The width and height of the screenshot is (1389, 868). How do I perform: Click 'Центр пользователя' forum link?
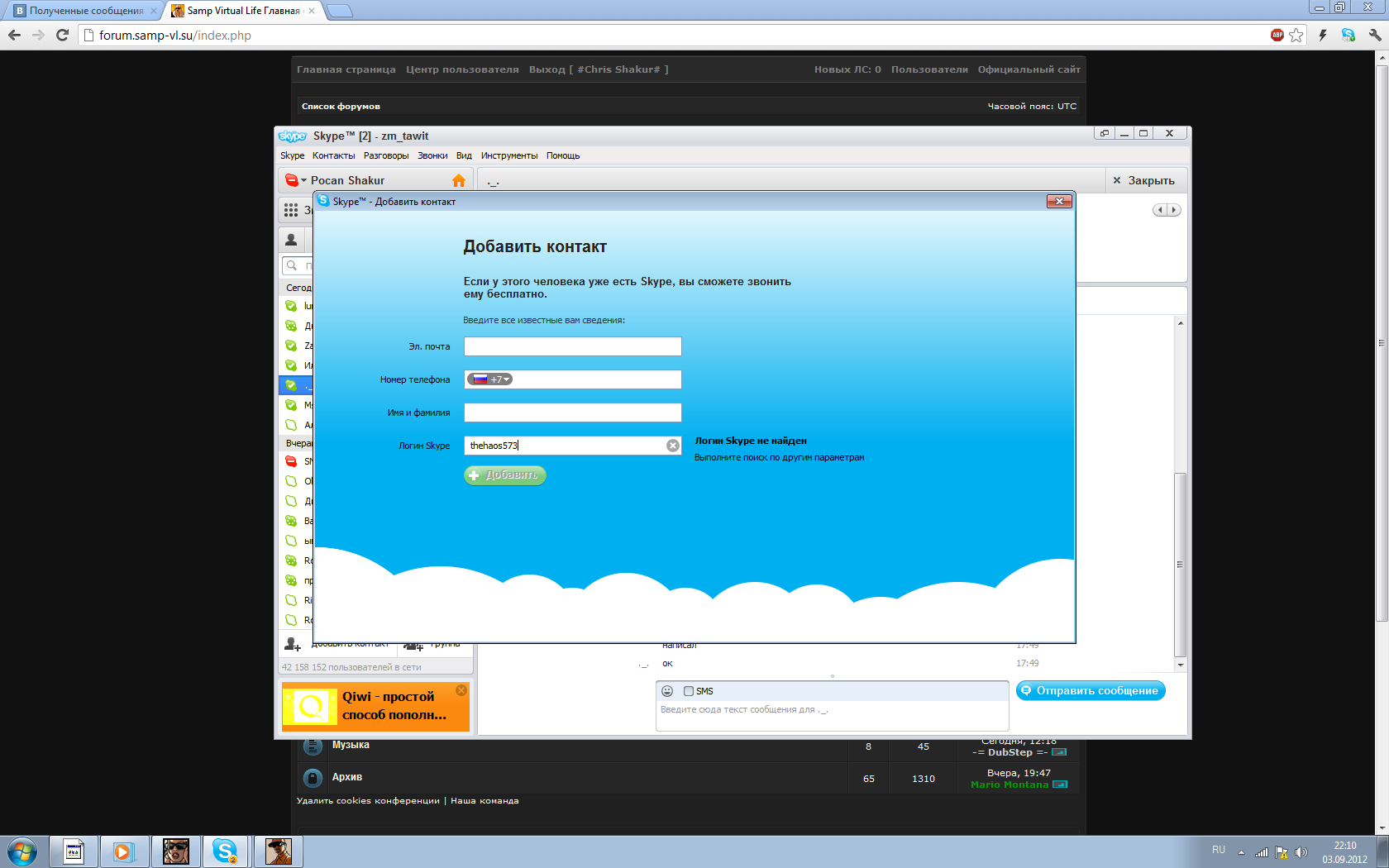point(462,69)
